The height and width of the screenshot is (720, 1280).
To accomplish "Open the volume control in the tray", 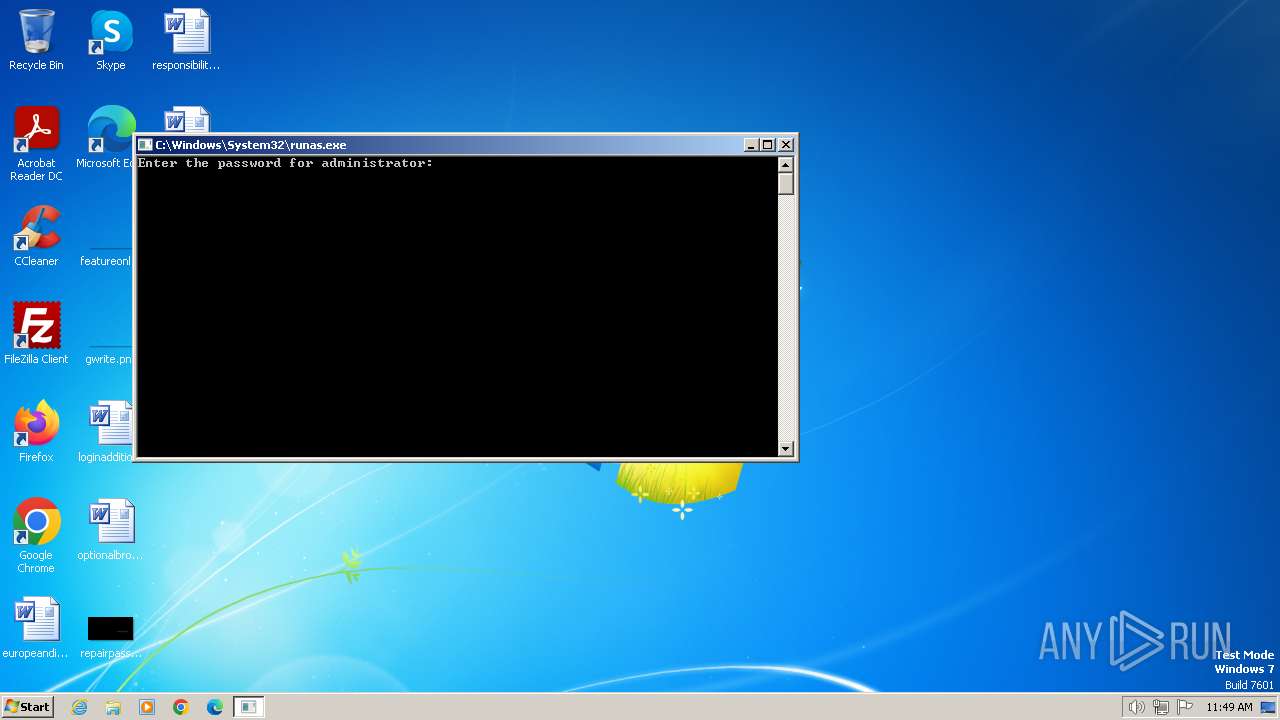I will [x=1136, y=707].
